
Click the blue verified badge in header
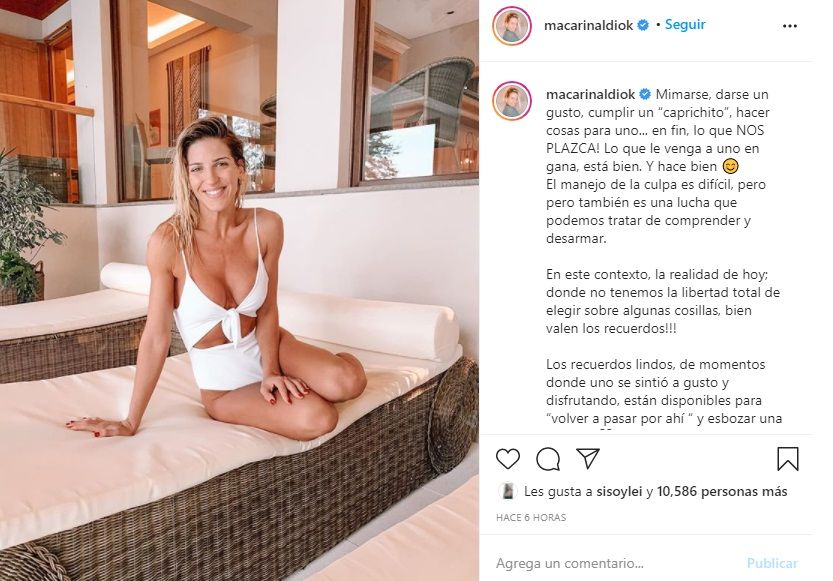point(643,25)
